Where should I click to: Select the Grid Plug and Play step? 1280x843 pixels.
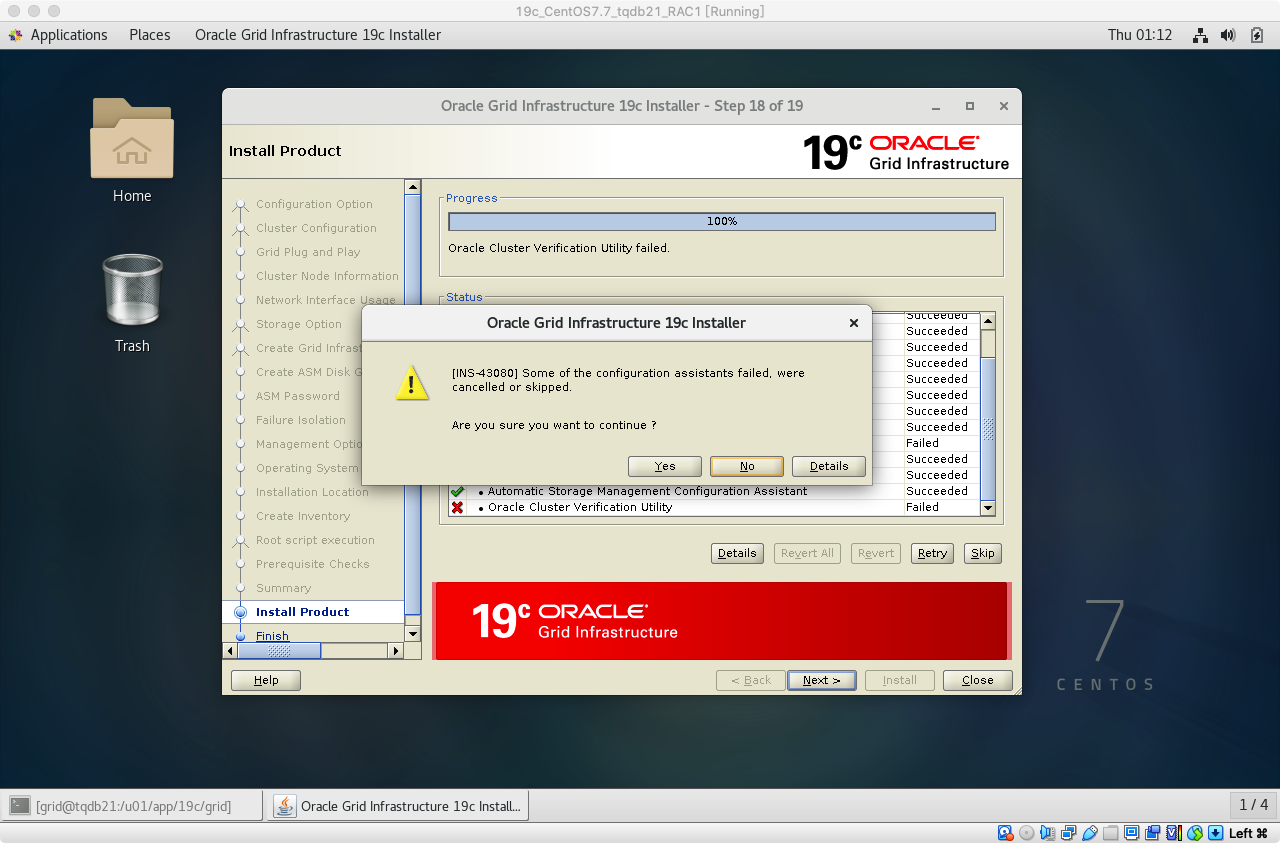(x=308, y=252)
